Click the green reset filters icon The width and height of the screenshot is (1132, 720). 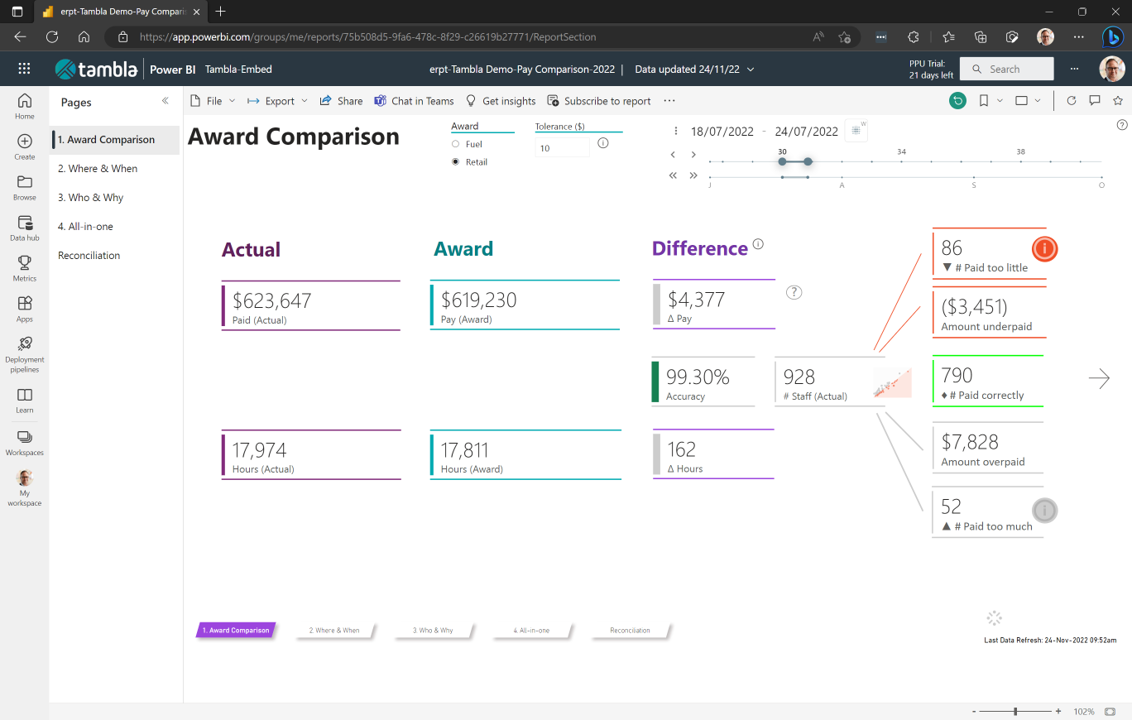click(957, 101)
